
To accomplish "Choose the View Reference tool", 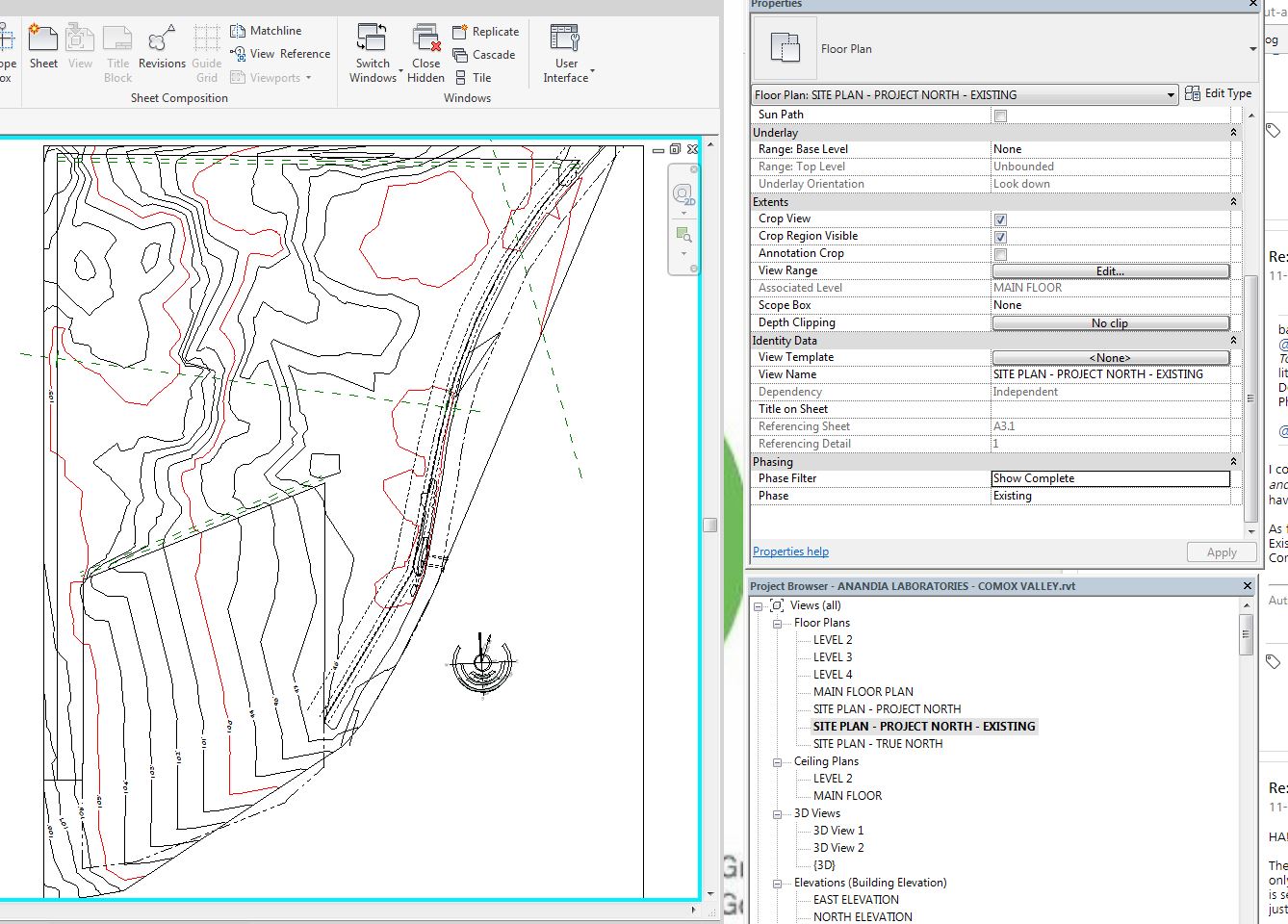I will pyautogui.click(x=280, y=54).
